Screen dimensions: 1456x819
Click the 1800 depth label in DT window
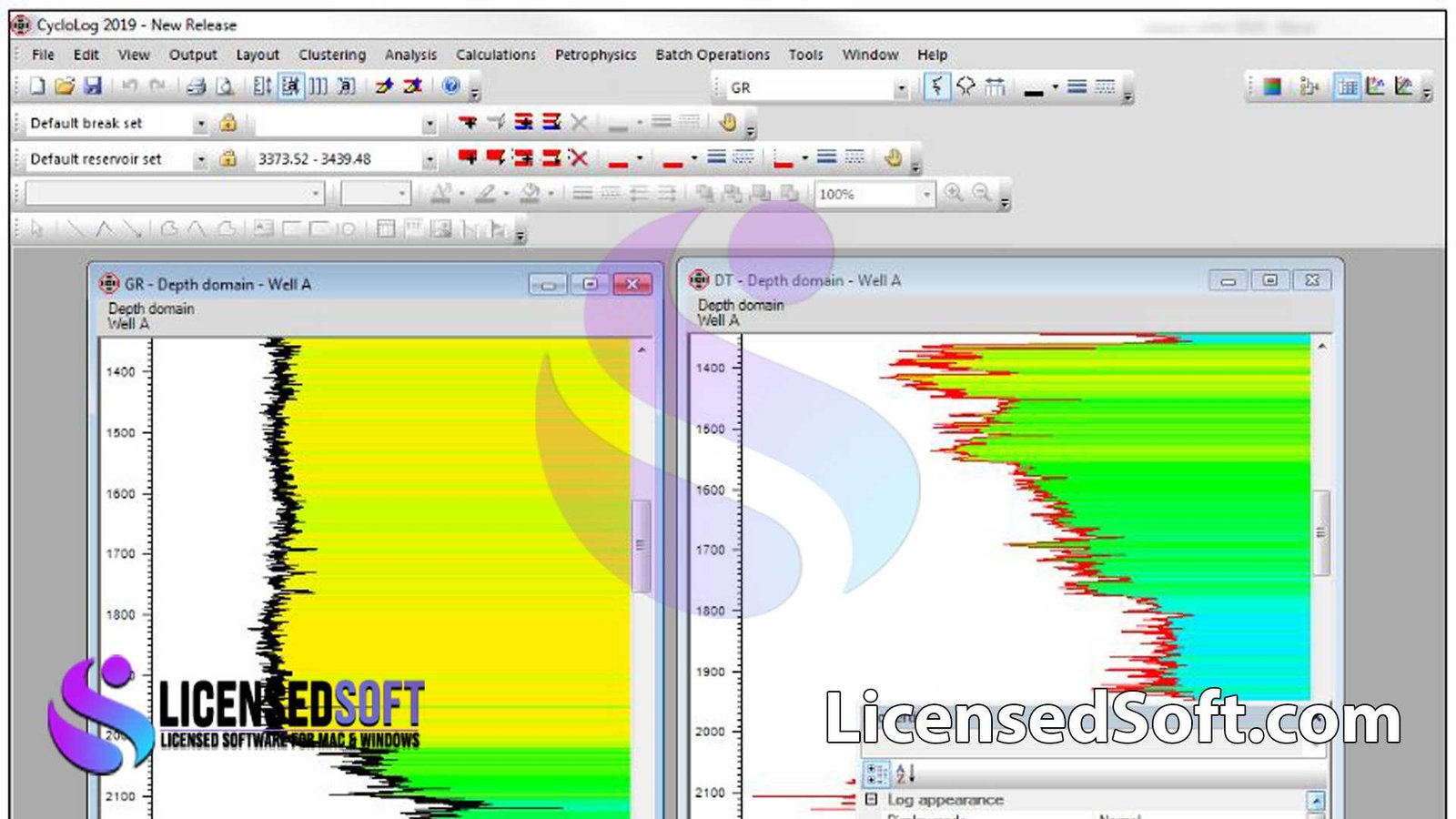pyautogui.click(x=710, y=611)
